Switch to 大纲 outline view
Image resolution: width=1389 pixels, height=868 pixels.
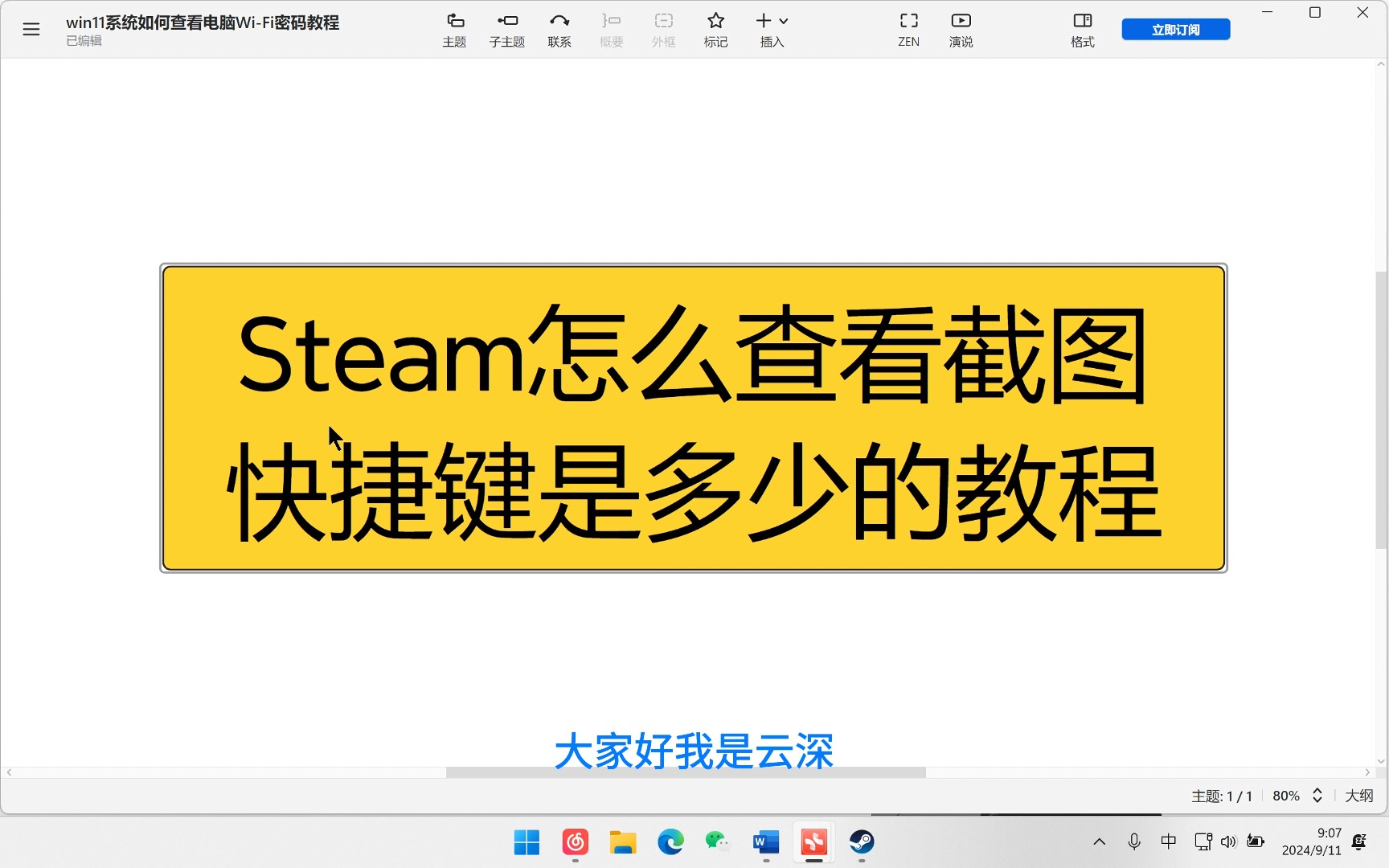pyautogui.click(x=1359, y=796)
